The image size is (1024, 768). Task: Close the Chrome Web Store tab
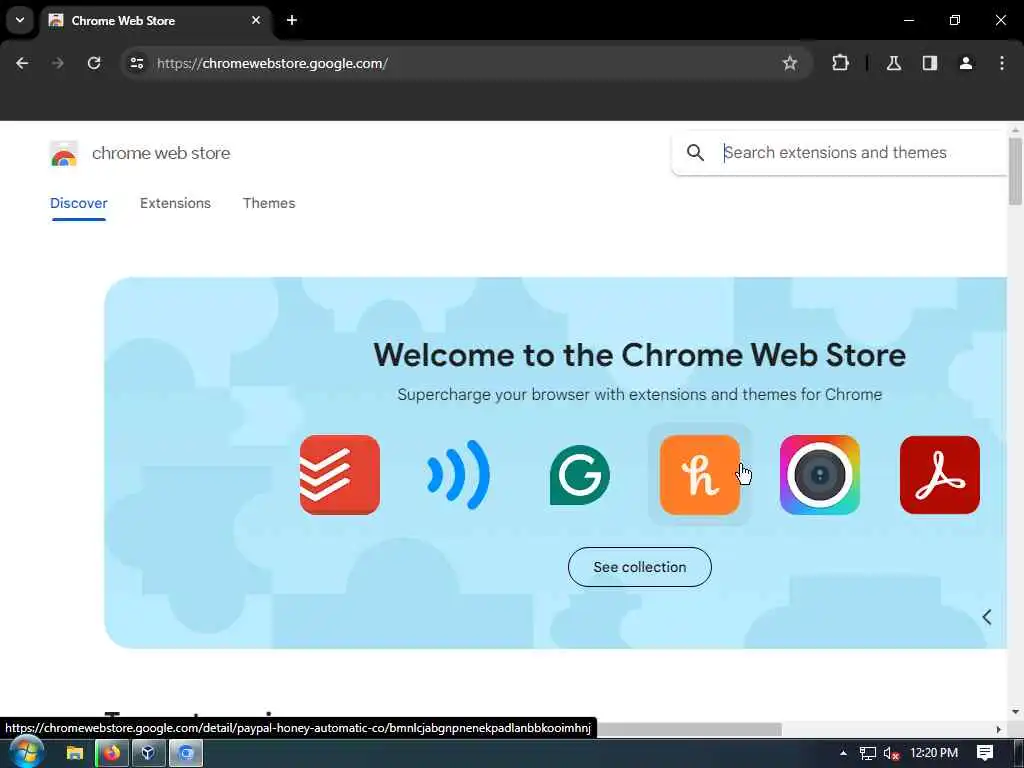click(x=256, y=20)
